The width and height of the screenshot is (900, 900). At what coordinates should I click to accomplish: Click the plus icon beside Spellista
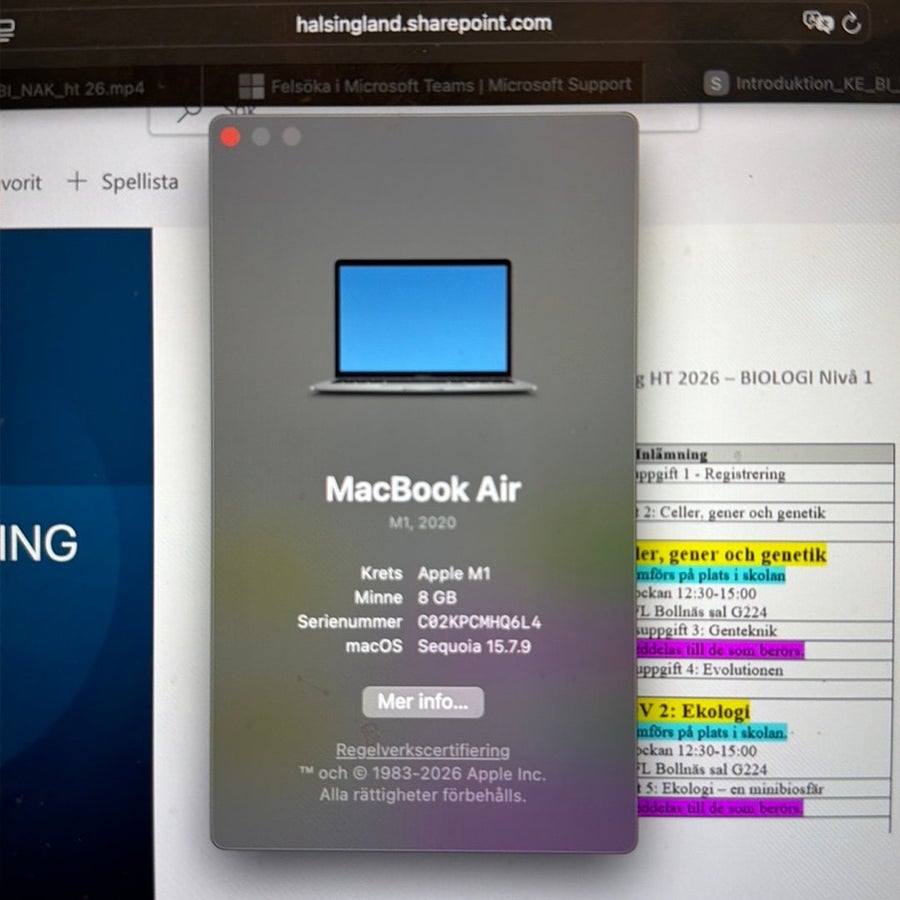point(76,181)
